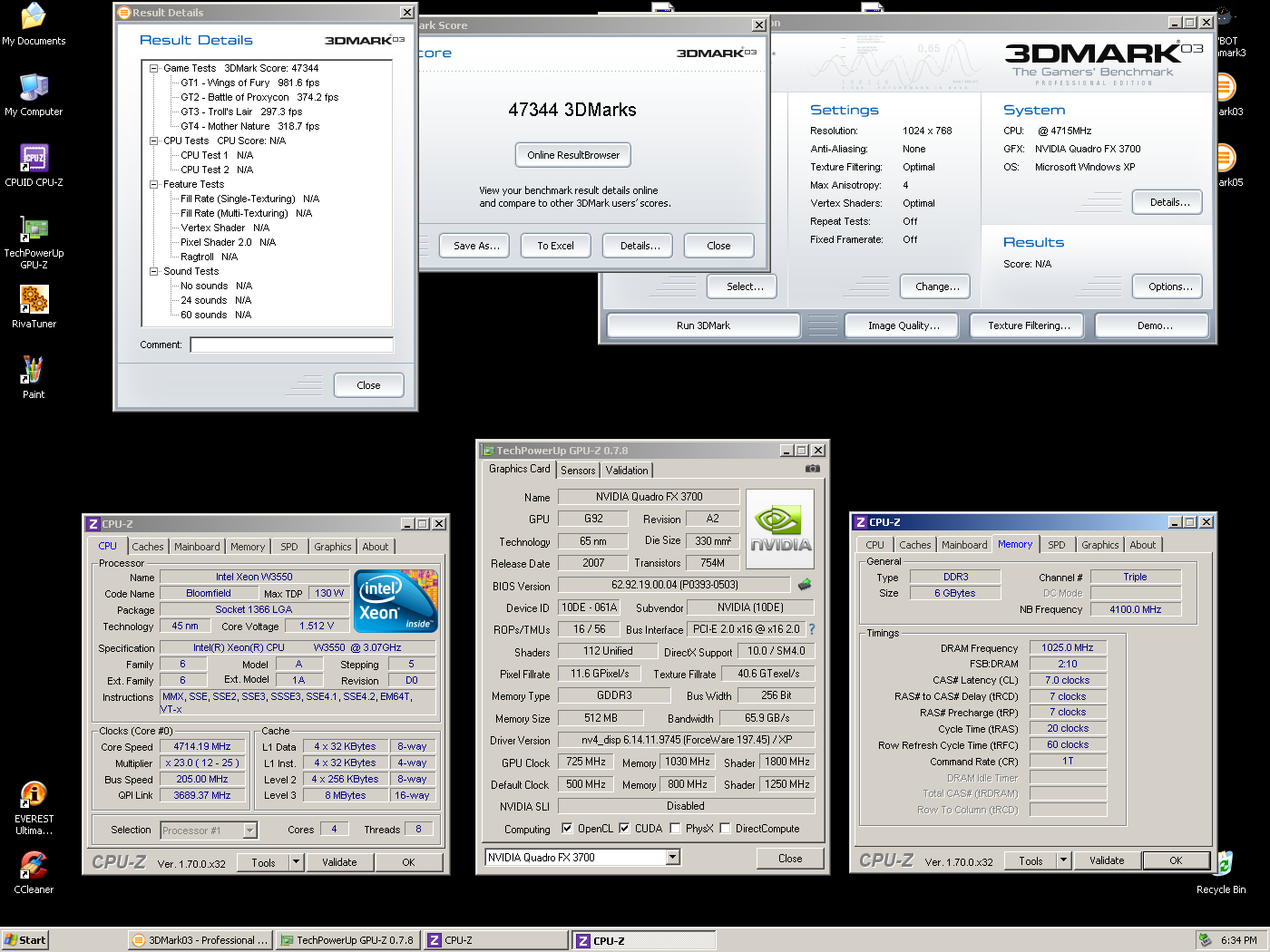The height and width of the screenshot is (952, 1270).
Task: Switch to Mainboard tab in left CPU-Z
Action: coord(197,547)
